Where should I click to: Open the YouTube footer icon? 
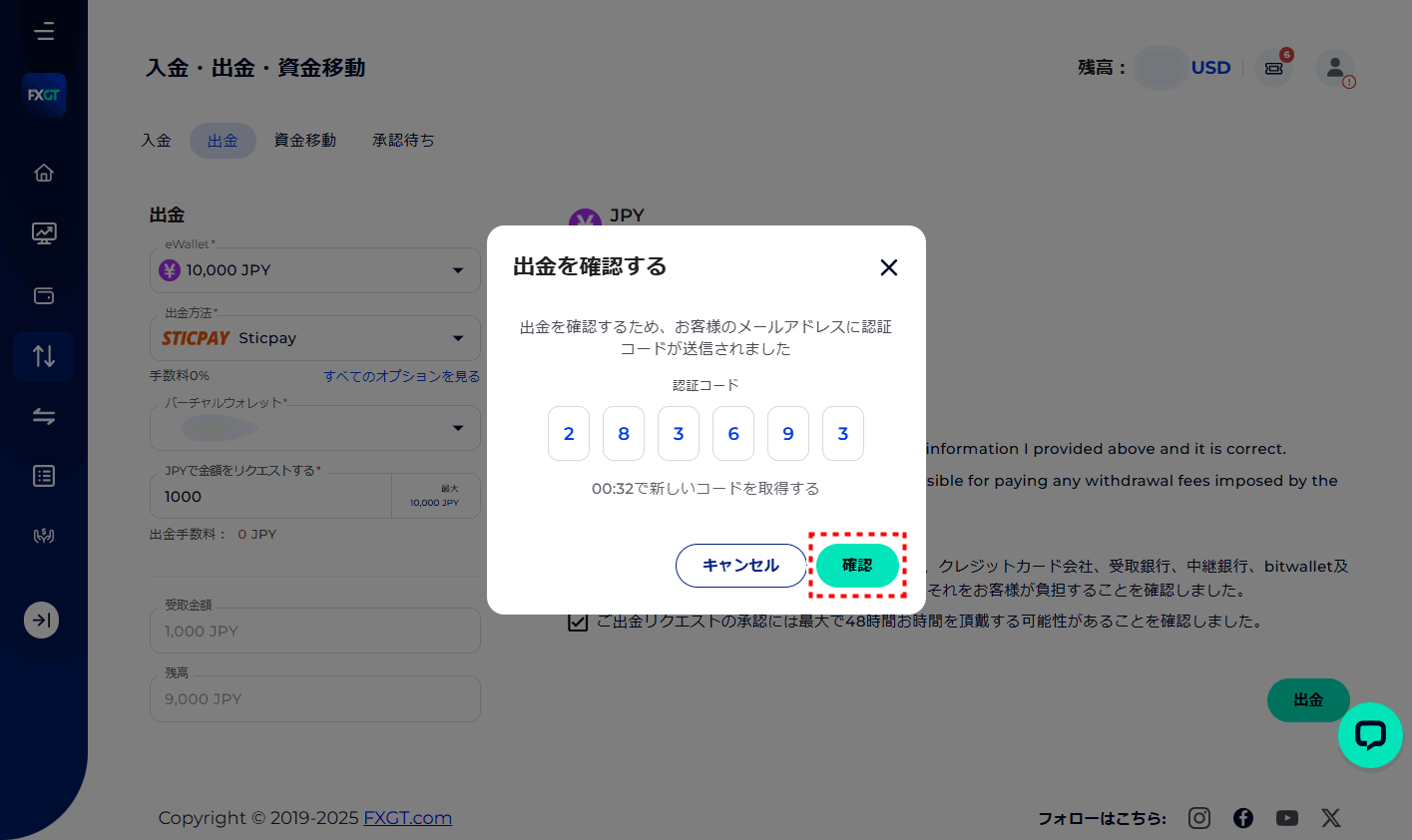(x=1287, y=818)
